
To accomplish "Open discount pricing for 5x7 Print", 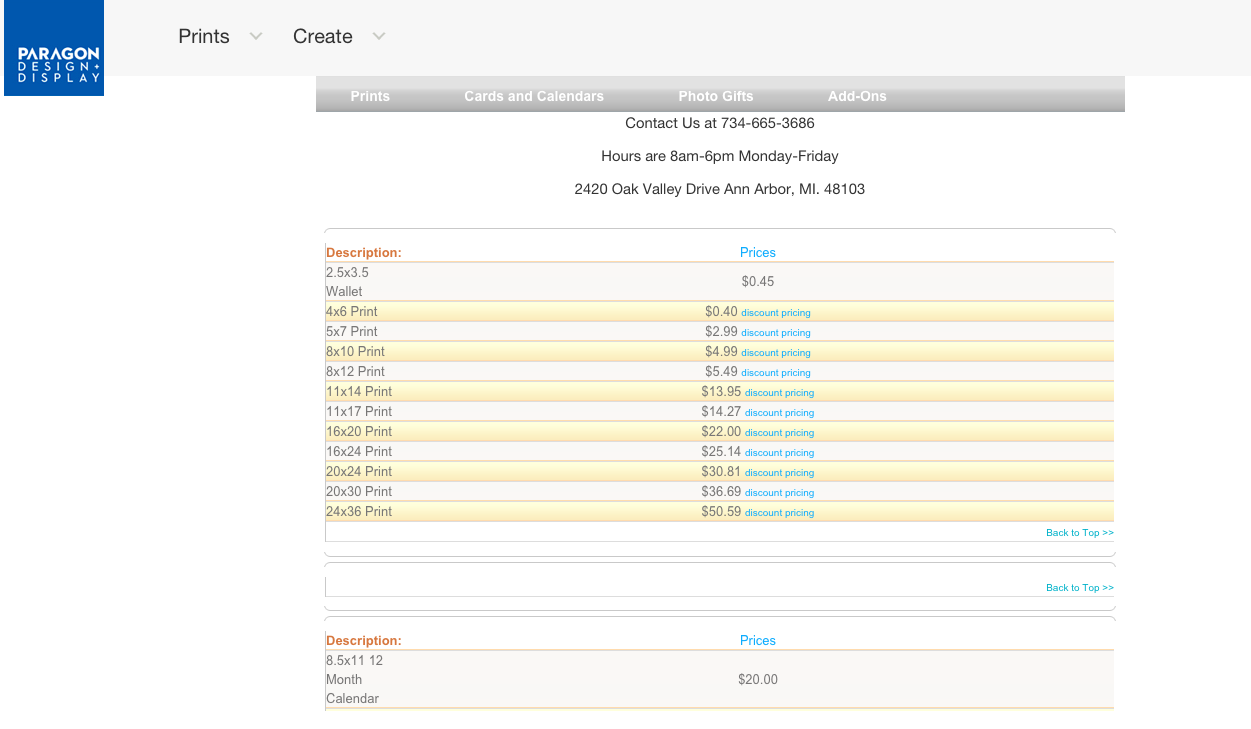I will coord(776,333).
